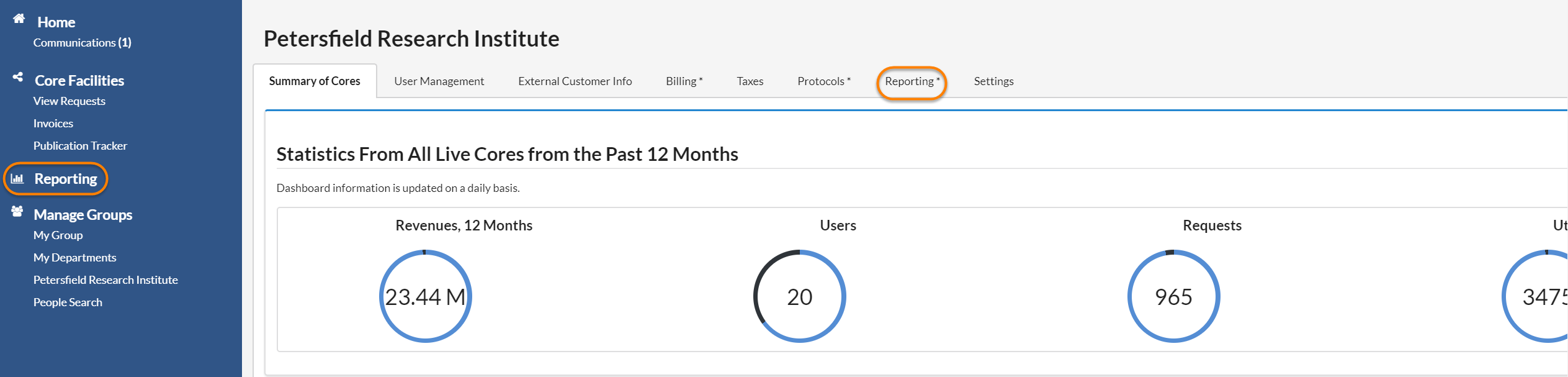Image resolution: width=1568 pixels, height=377 pixels.
Task: Open My Departments in sidebar
Action: tap(74, 258)
